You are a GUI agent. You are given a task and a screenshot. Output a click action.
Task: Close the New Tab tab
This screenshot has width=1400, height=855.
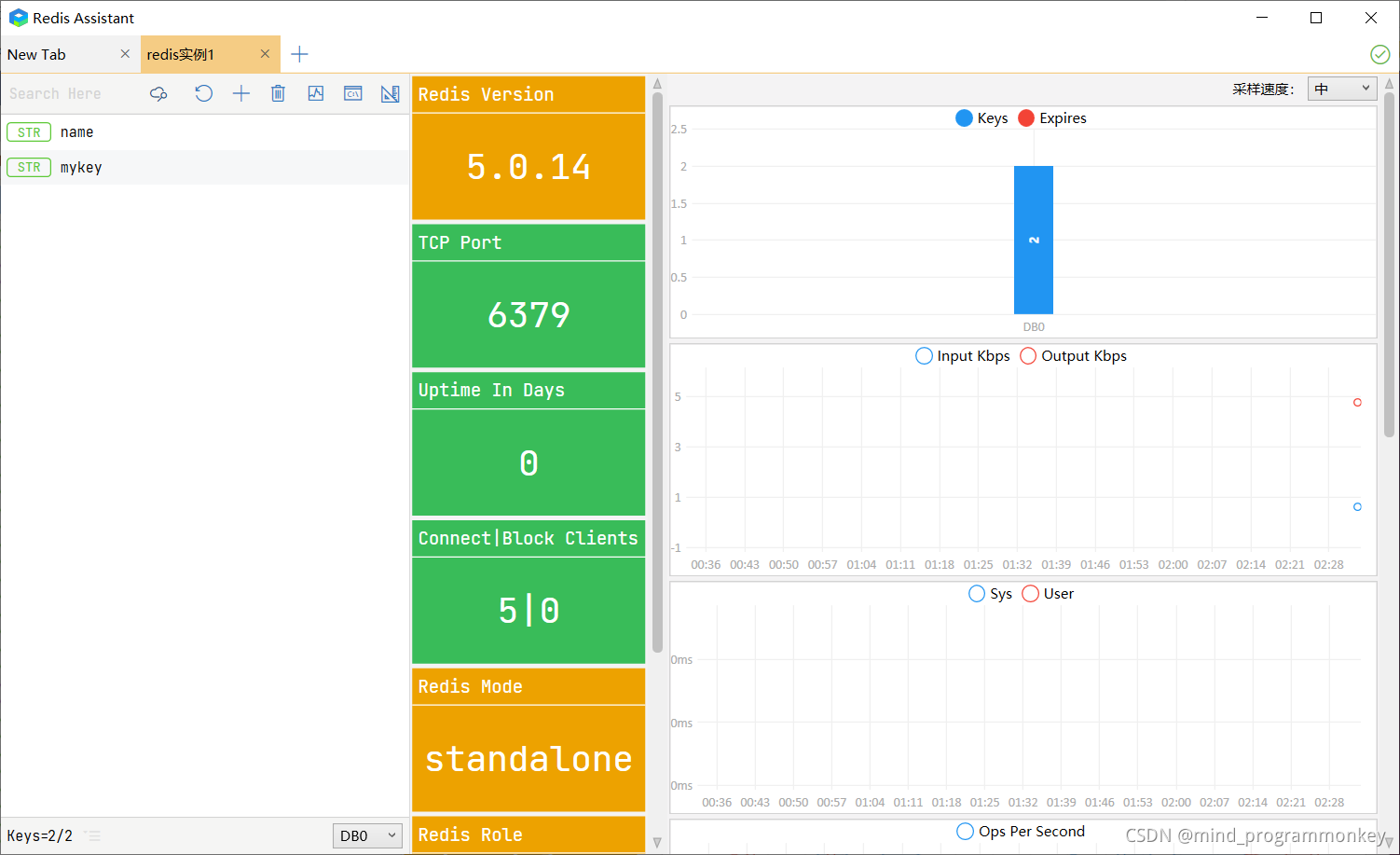[x=125, y=54]
